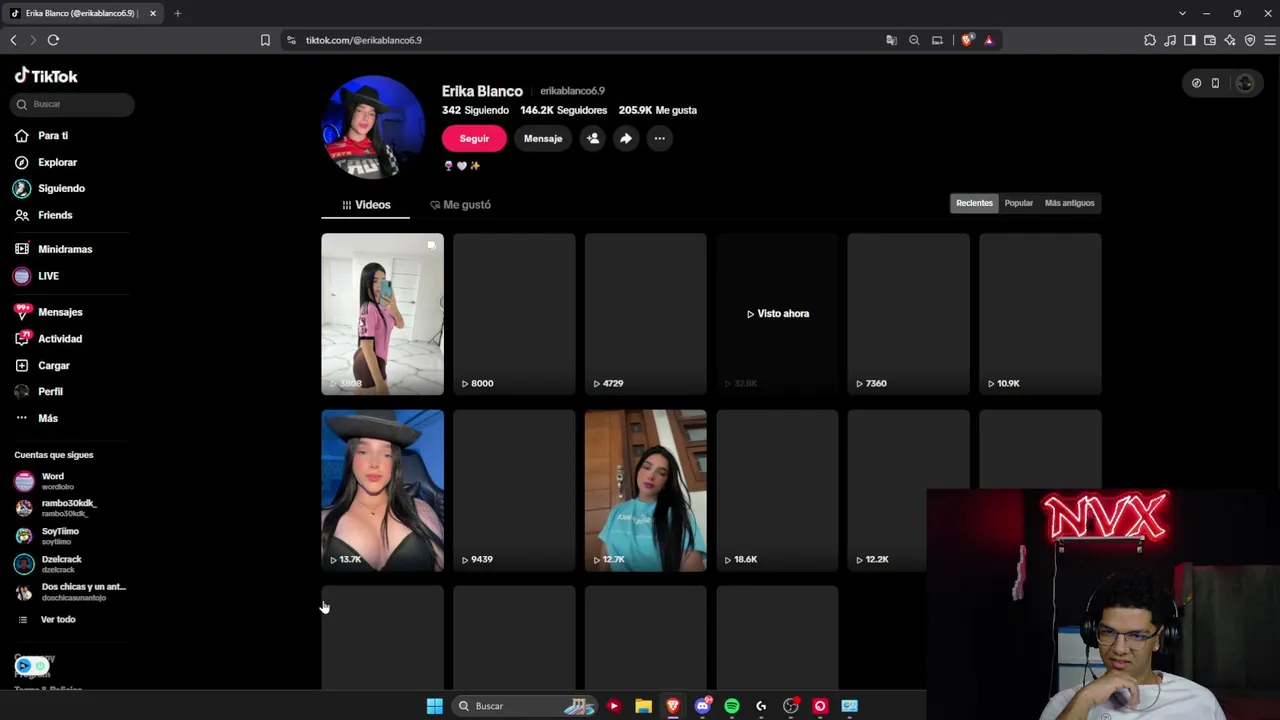Screen dimensions: 1280x720
Task: Click the browser back arrow
Action: click(x=13, y=40)
